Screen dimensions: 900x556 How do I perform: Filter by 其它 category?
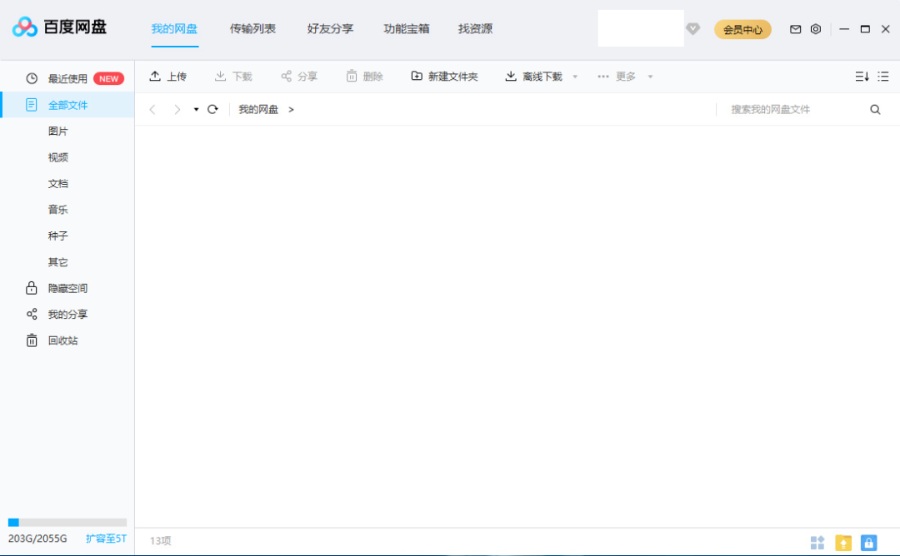58,262
